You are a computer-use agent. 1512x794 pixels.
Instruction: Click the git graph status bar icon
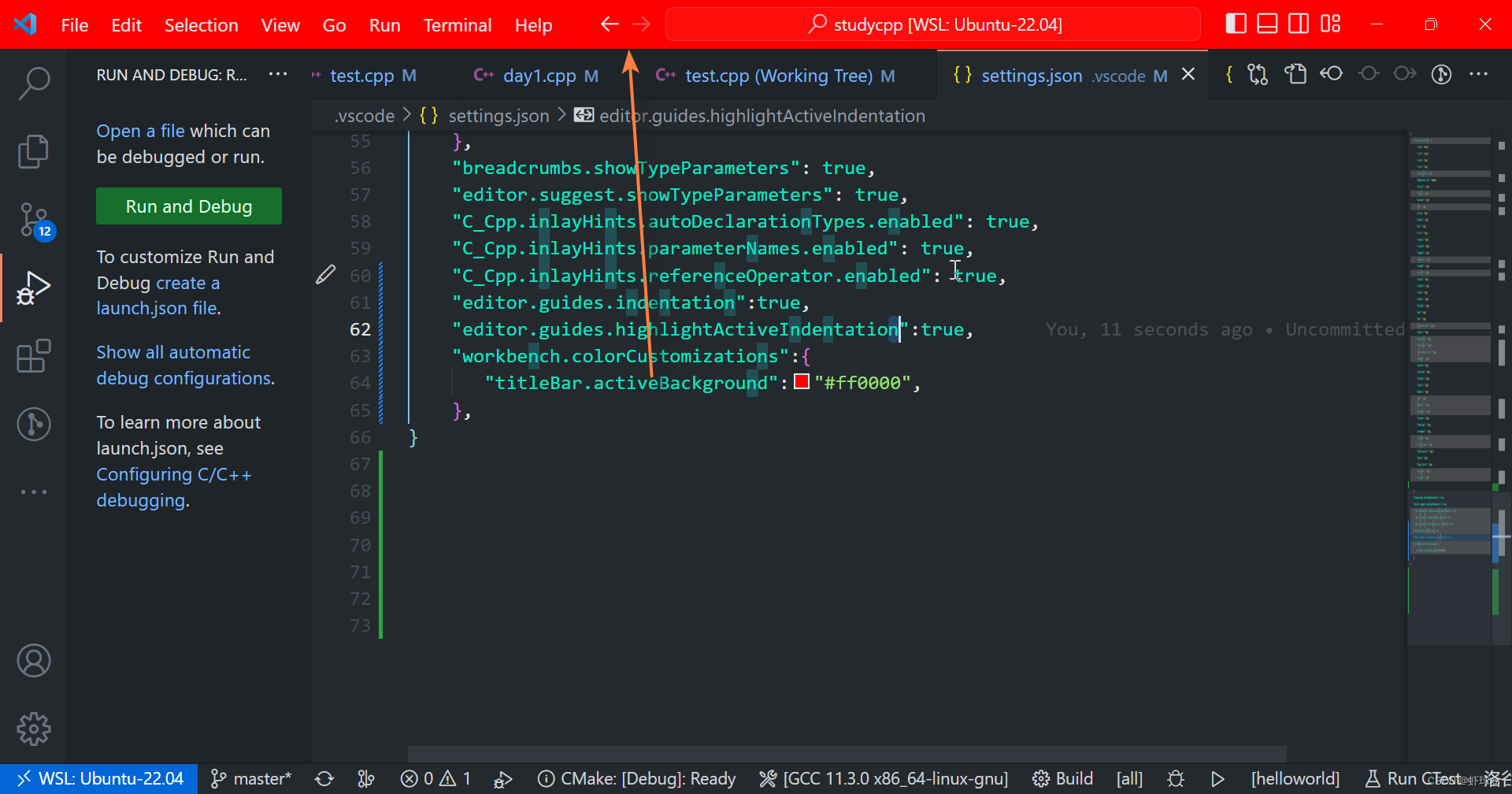click(x=366, y=778)
